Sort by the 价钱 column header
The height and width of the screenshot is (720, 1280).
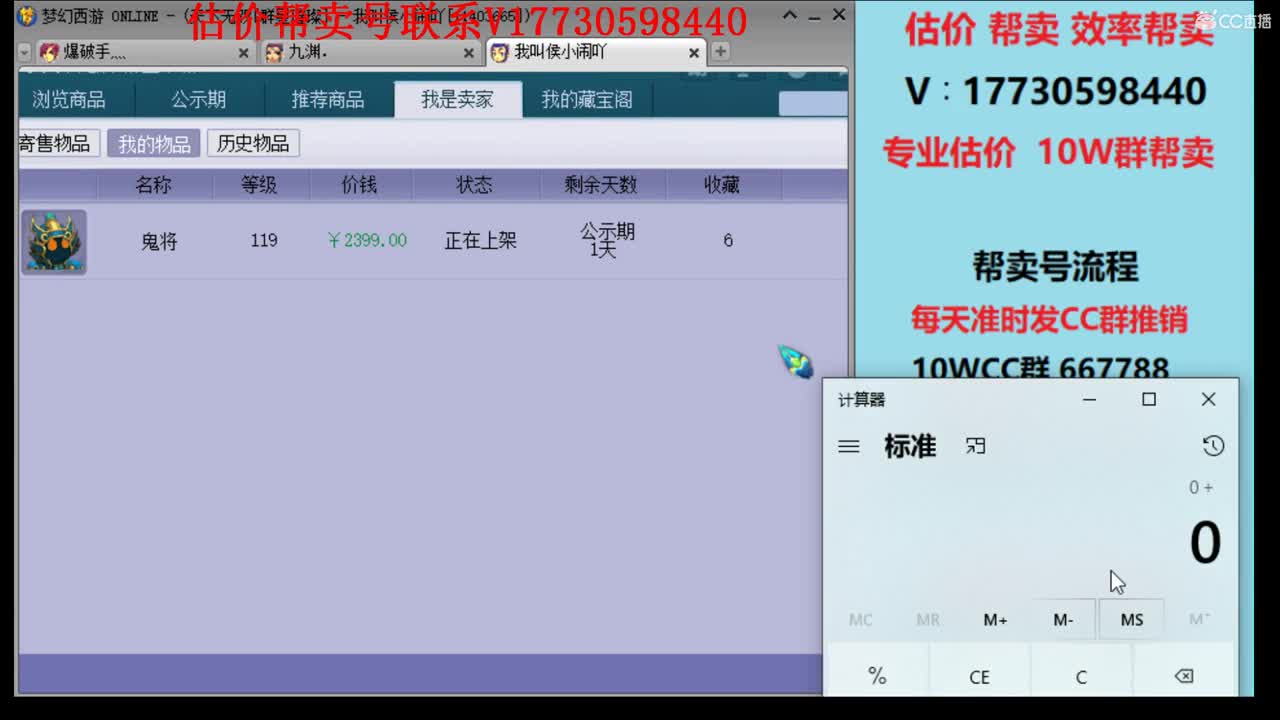[359, 185]
